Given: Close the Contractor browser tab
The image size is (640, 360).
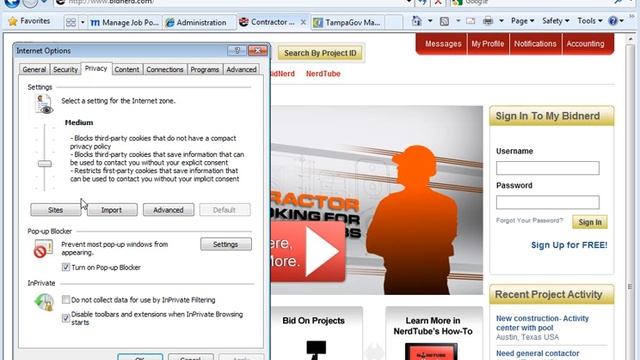Looking at the screenshot, I should [x=303, y=22].
